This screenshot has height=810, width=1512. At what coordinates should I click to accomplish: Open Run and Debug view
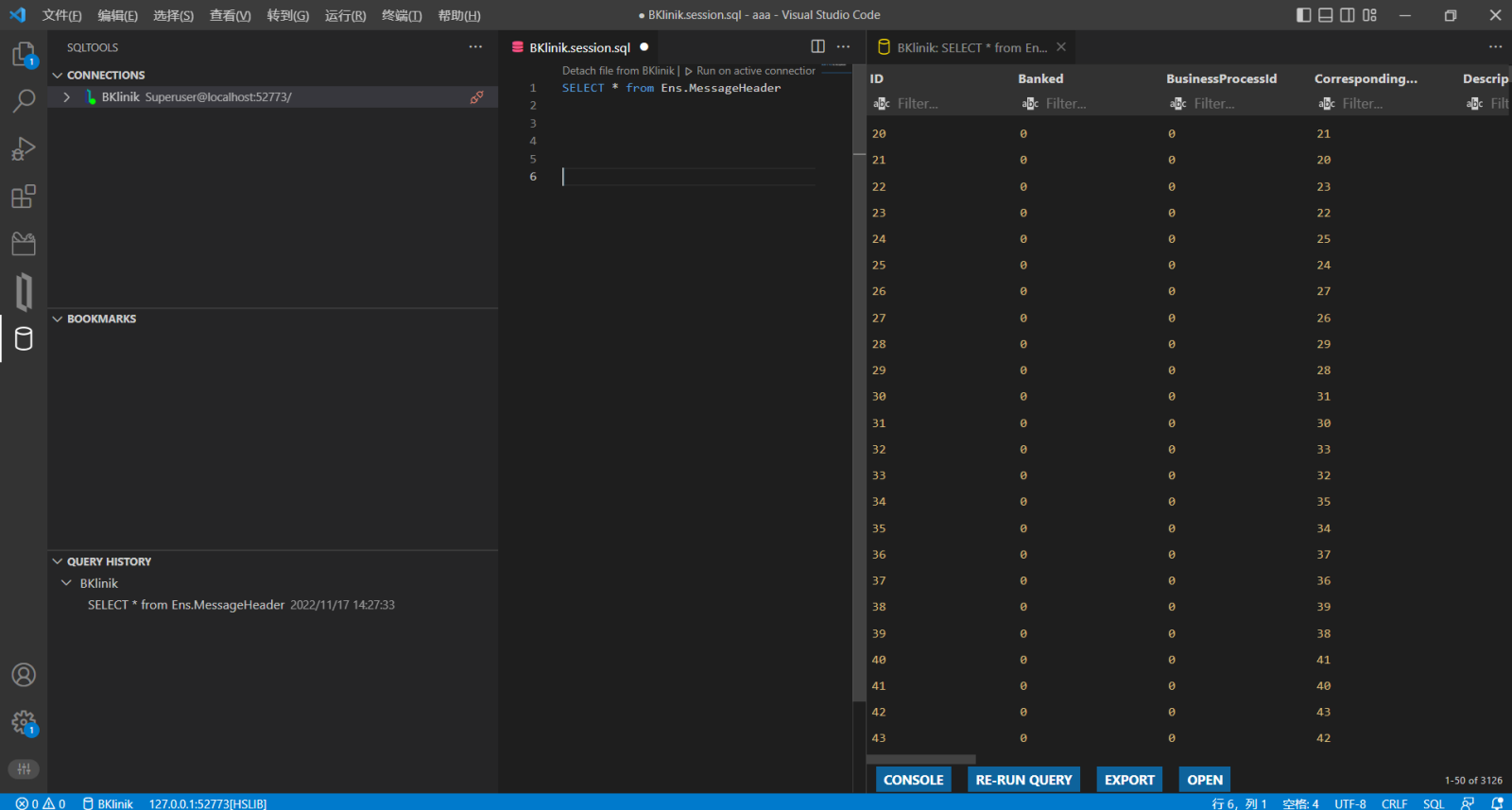click(24, 148)
